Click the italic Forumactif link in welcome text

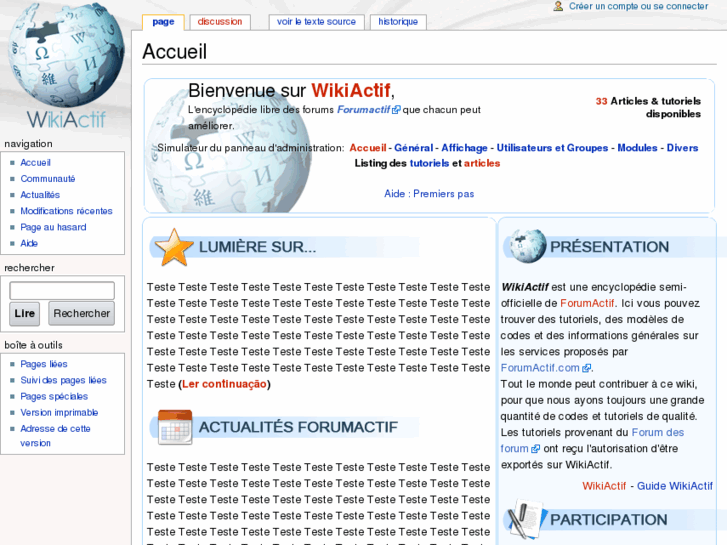tap(364, 110)
